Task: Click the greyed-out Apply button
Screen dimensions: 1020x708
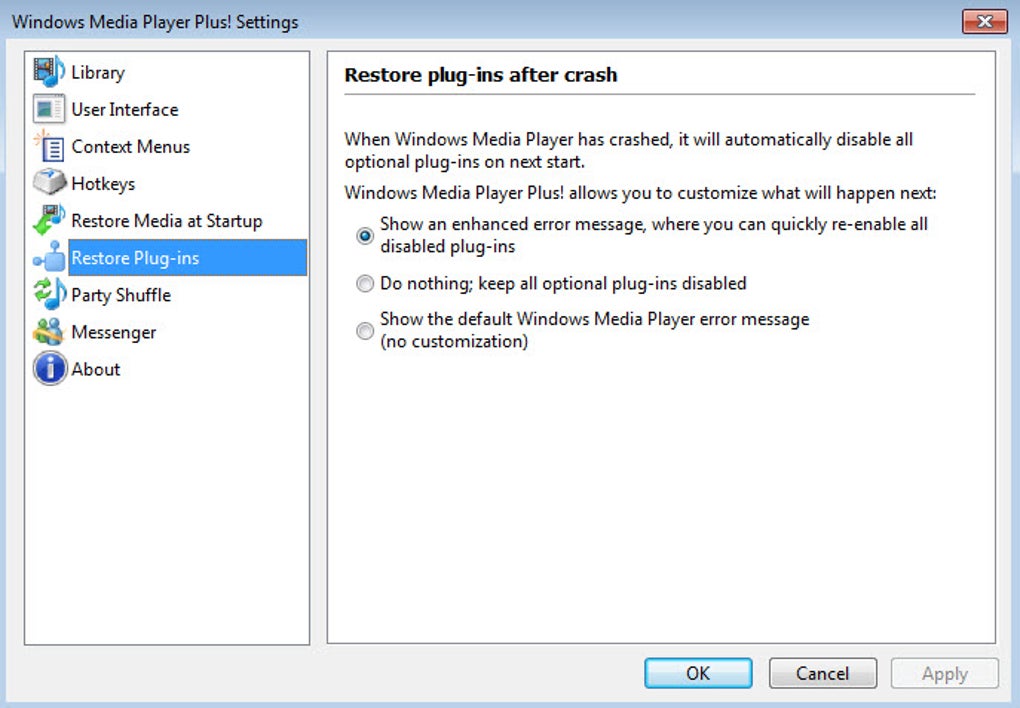Action: (x=945, y=673)
